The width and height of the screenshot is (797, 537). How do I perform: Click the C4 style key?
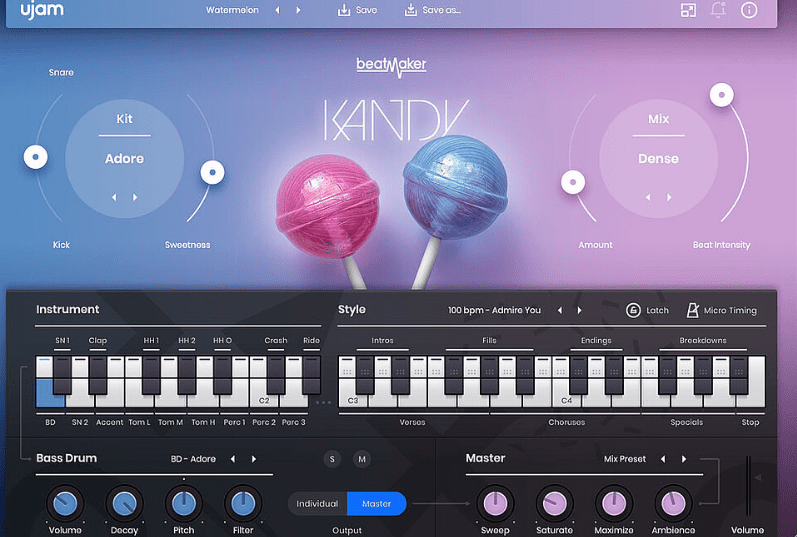[x=566, y=401]
